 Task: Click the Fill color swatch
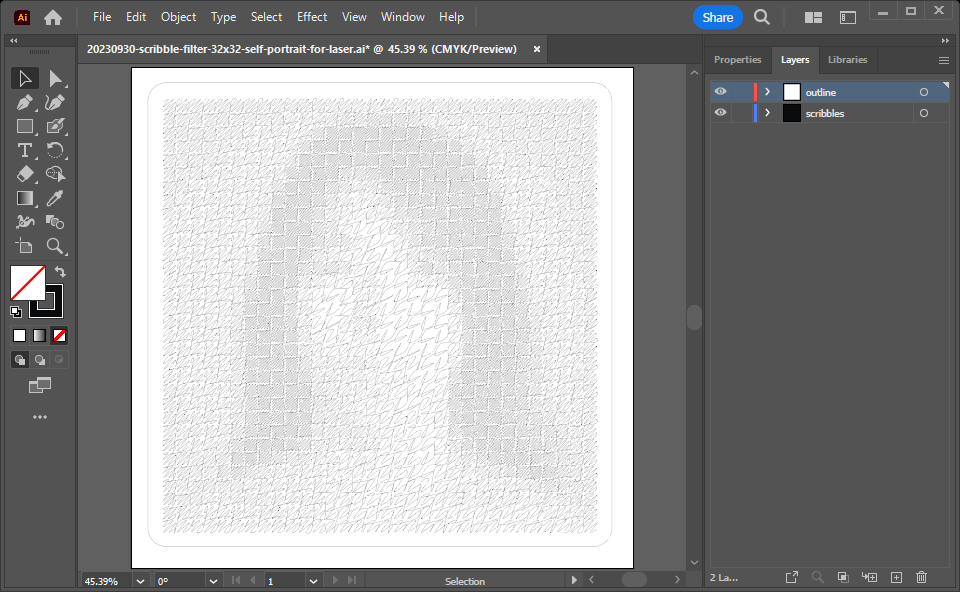pyautogui.click(x=27, y=283)
